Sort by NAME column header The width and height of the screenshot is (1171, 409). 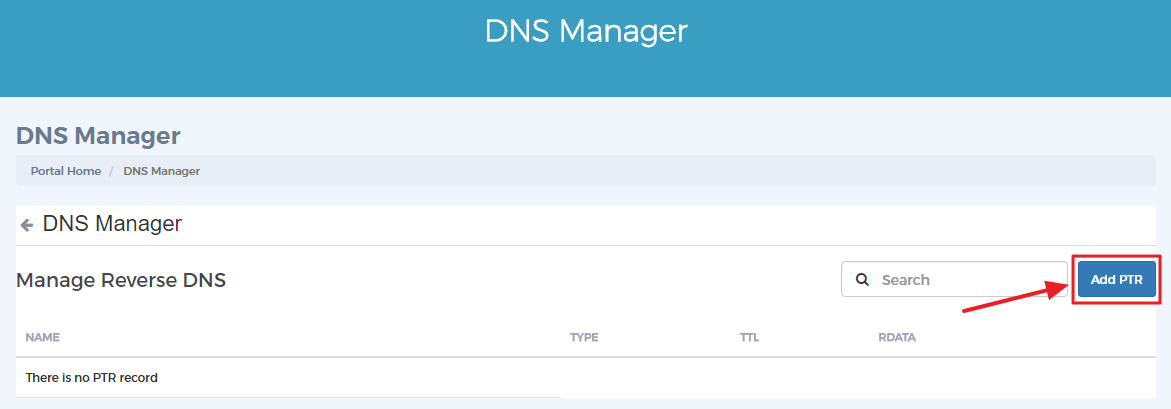coord(43,337)
